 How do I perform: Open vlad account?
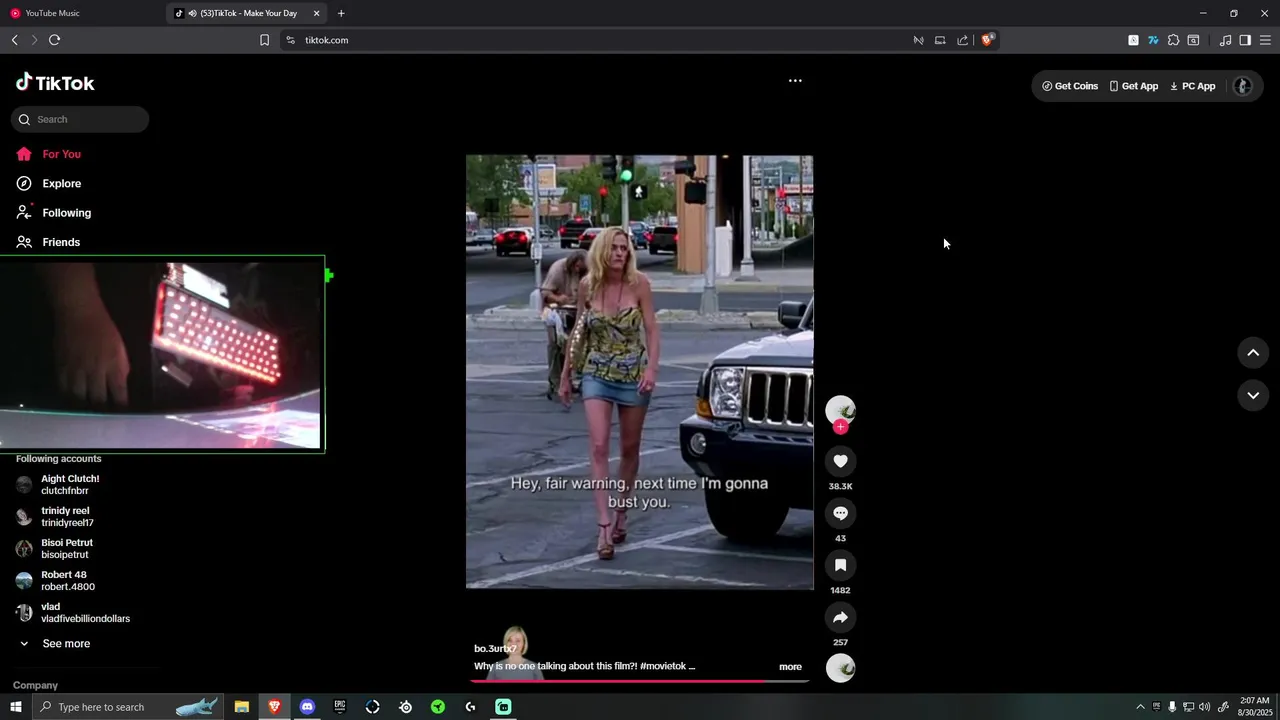pyautogui.click(x=85, y=613)
